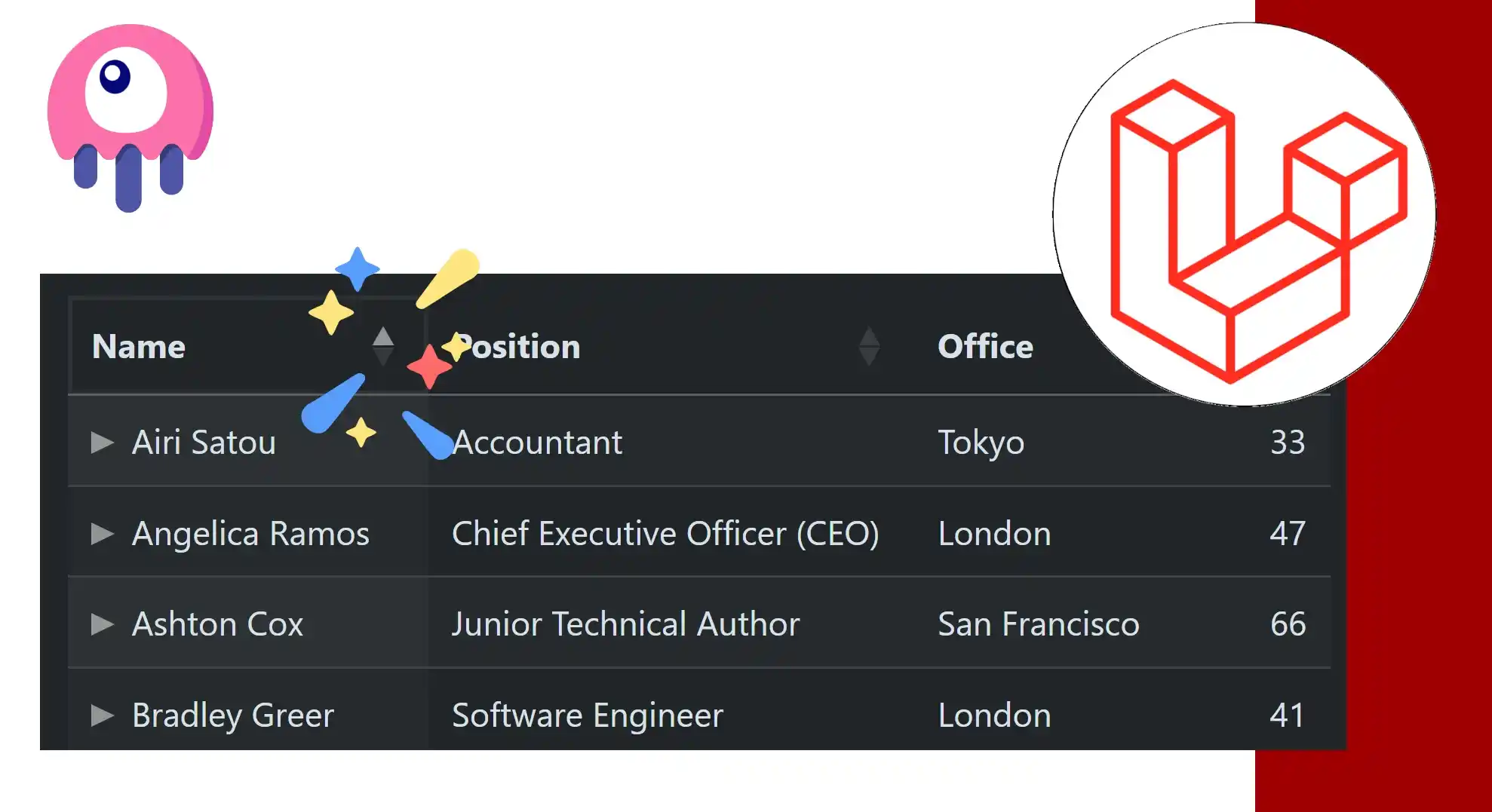This screenshot has width=1492, height=812.
Task: Select the Accountant position cell
Action: 537,443
